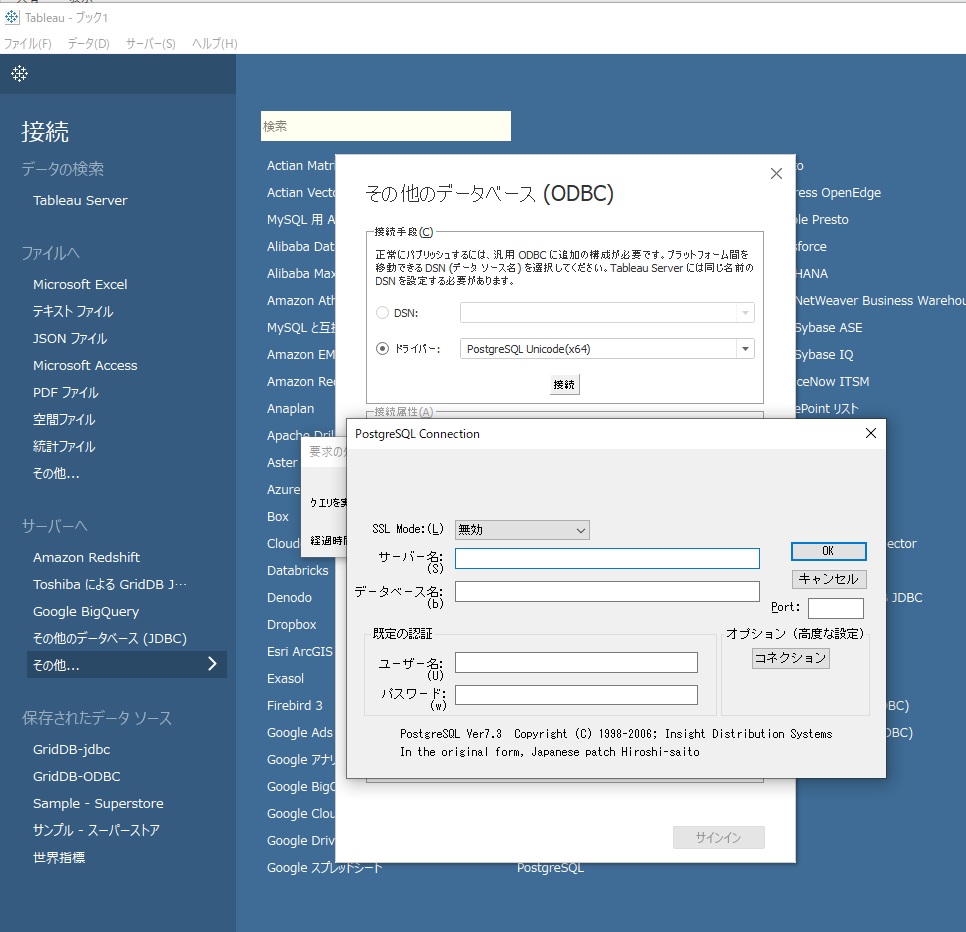Open the ファイル(F) menu
Viewport: 966px width, 932px height.
[x=28, y=44]
